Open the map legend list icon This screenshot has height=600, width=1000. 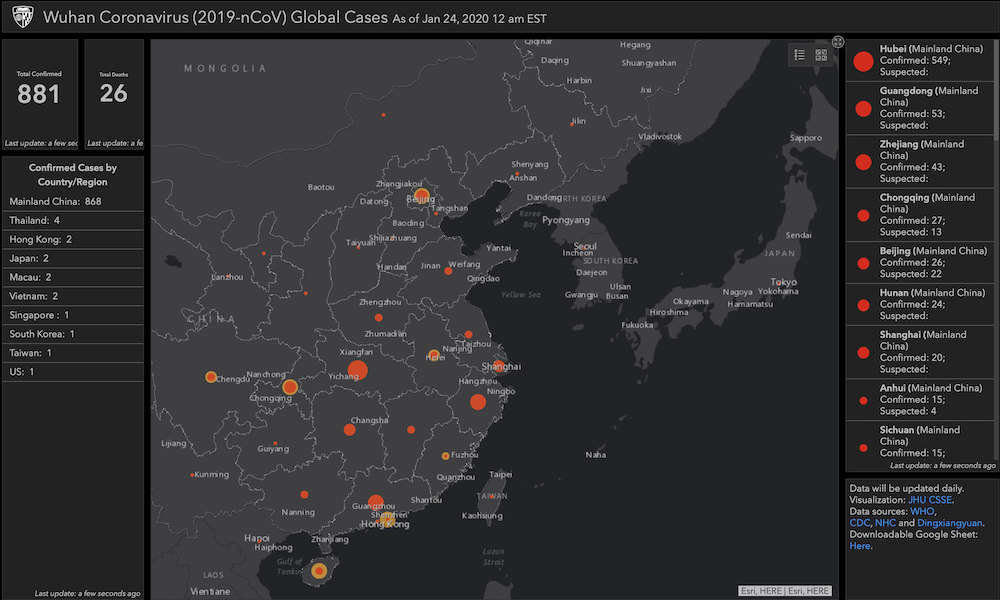799,55
